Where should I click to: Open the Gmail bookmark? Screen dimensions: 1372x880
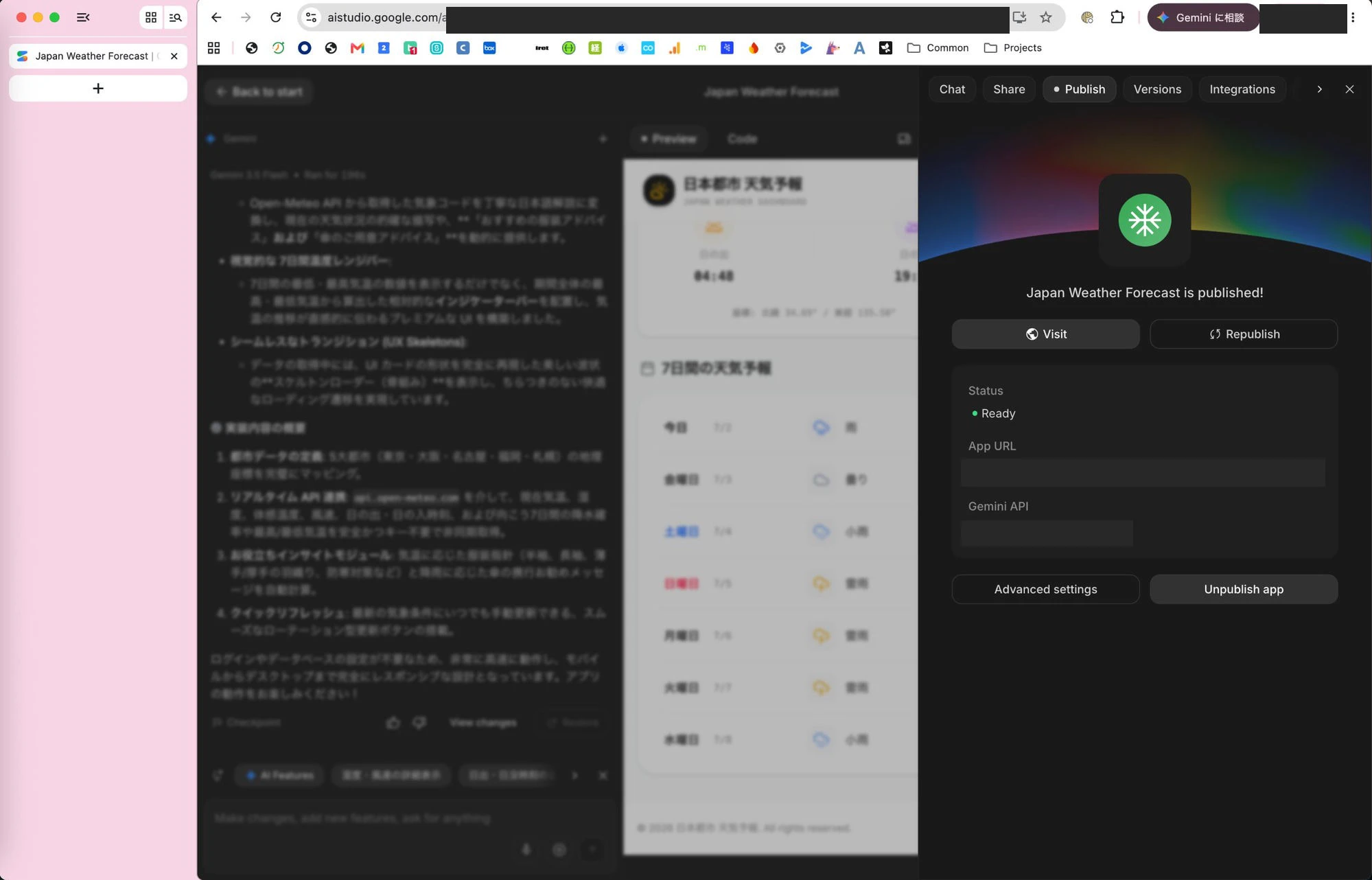pos(357,48)
